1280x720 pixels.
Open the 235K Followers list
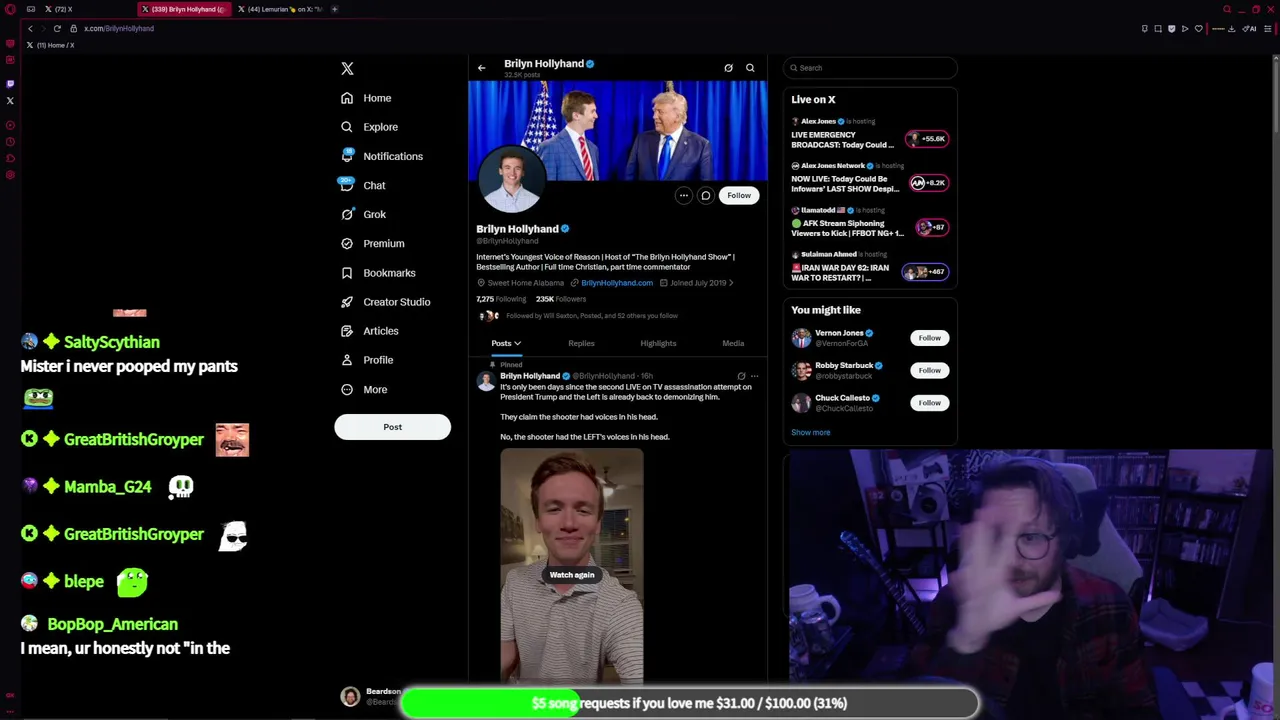pos(560,299)
